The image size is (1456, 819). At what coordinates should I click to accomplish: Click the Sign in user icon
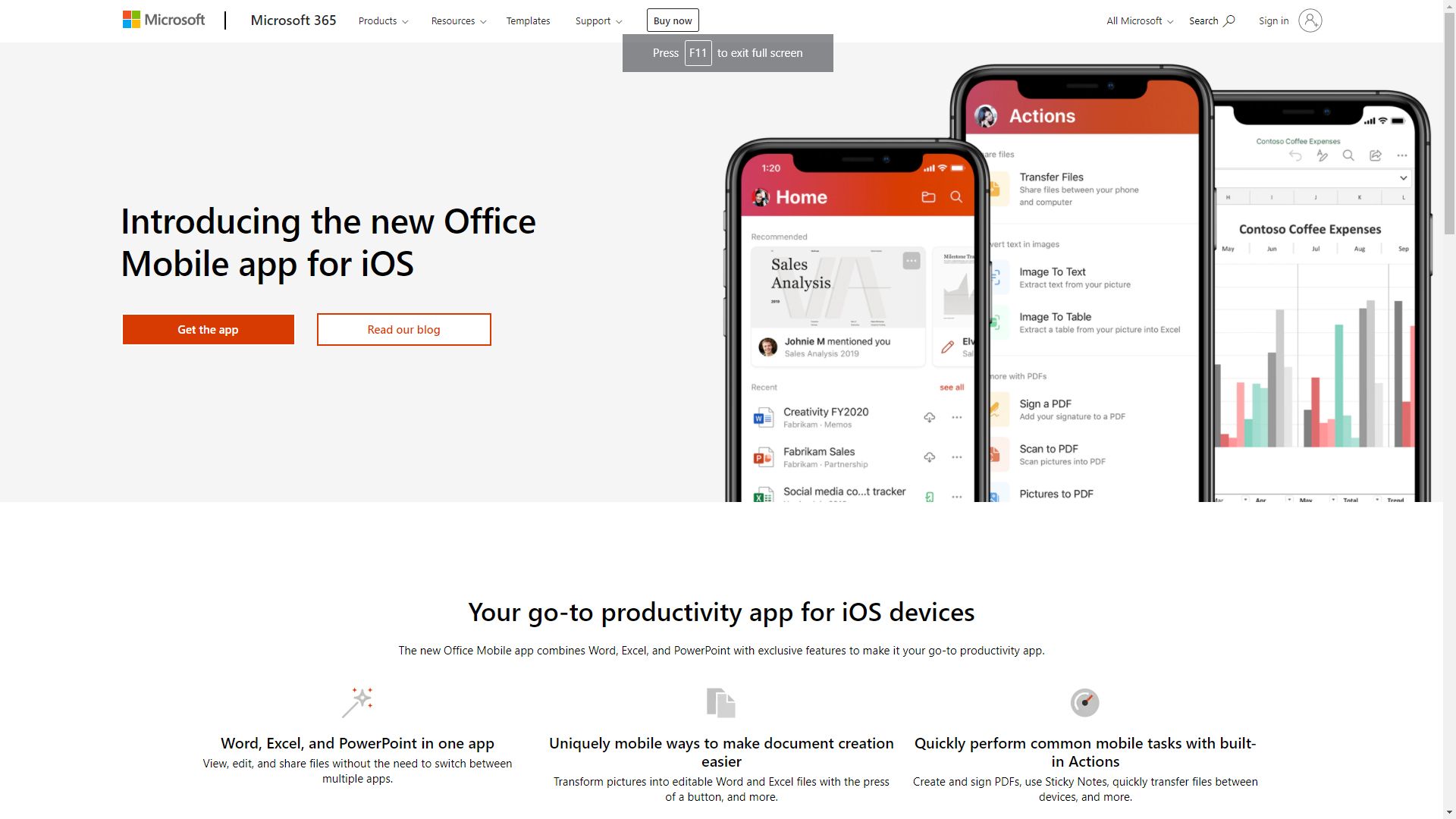click(1310, 20)
